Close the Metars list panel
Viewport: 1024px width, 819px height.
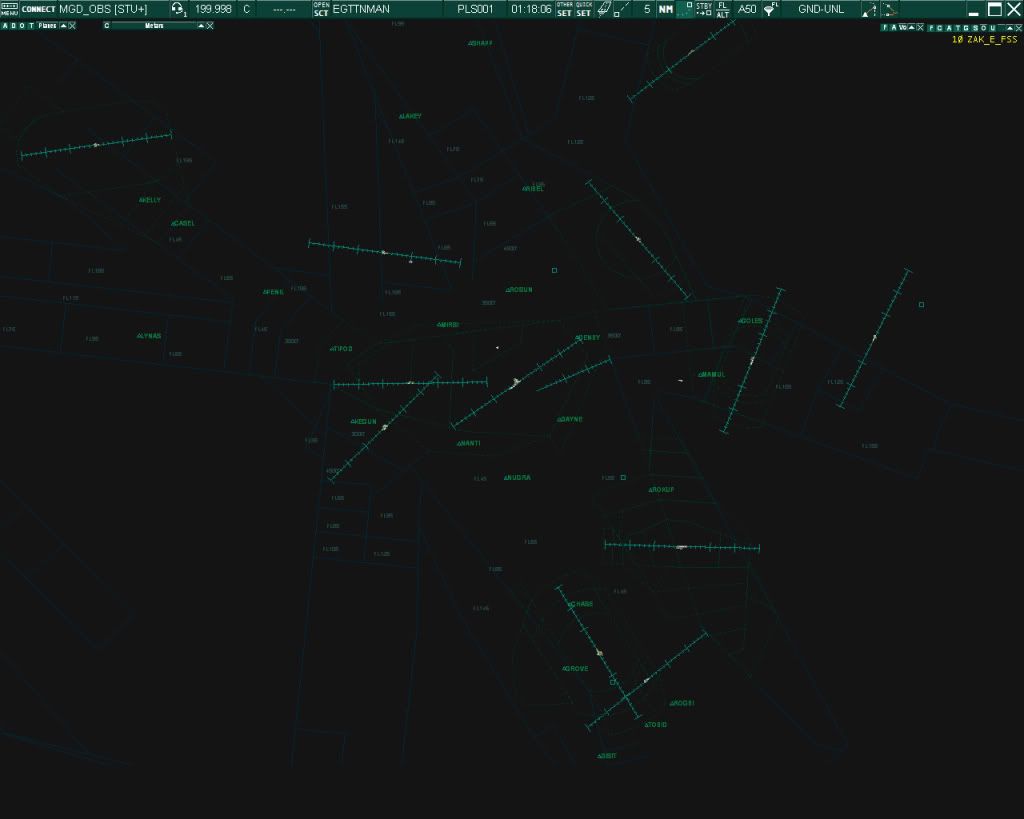tap(210, 25)
